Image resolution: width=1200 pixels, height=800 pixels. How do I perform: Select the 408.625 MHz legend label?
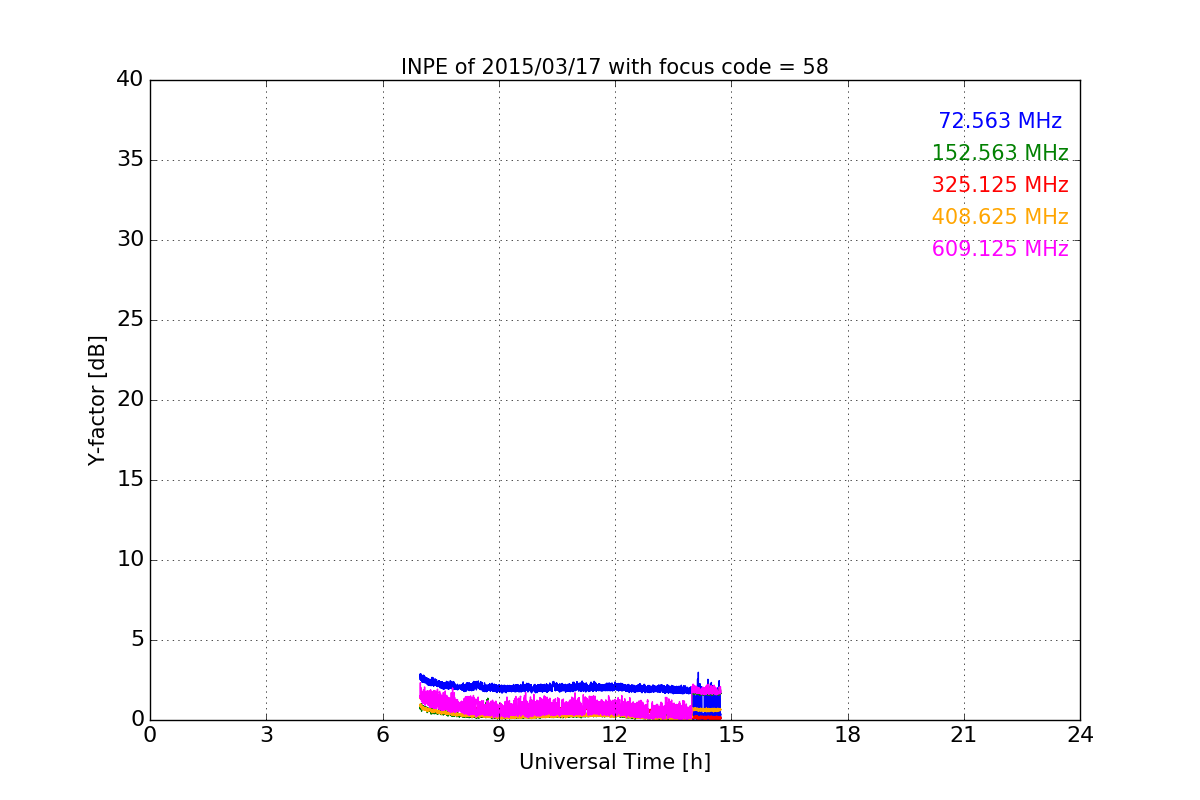click(1000, 217)
